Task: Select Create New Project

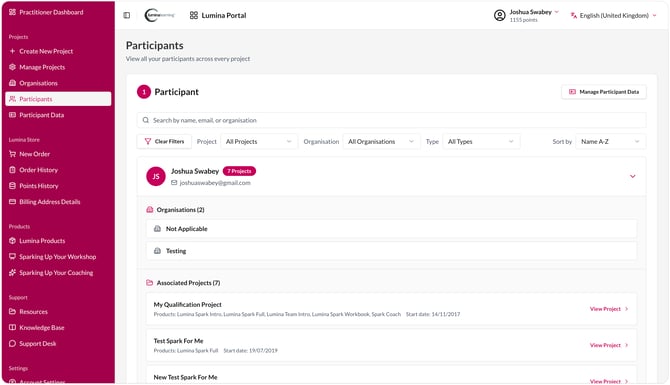Action: point(46,51)
